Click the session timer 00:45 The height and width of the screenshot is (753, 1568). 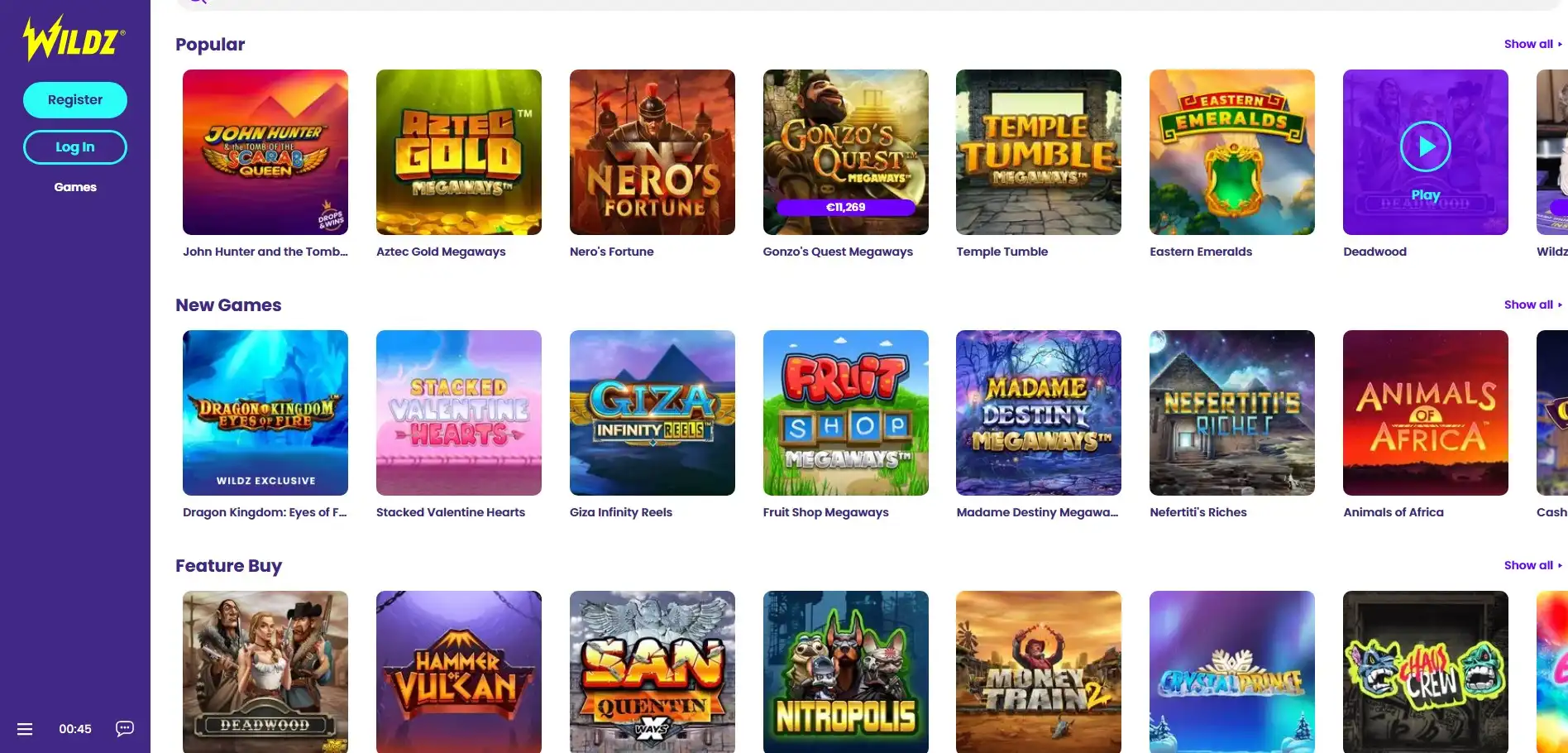[75, 729]
